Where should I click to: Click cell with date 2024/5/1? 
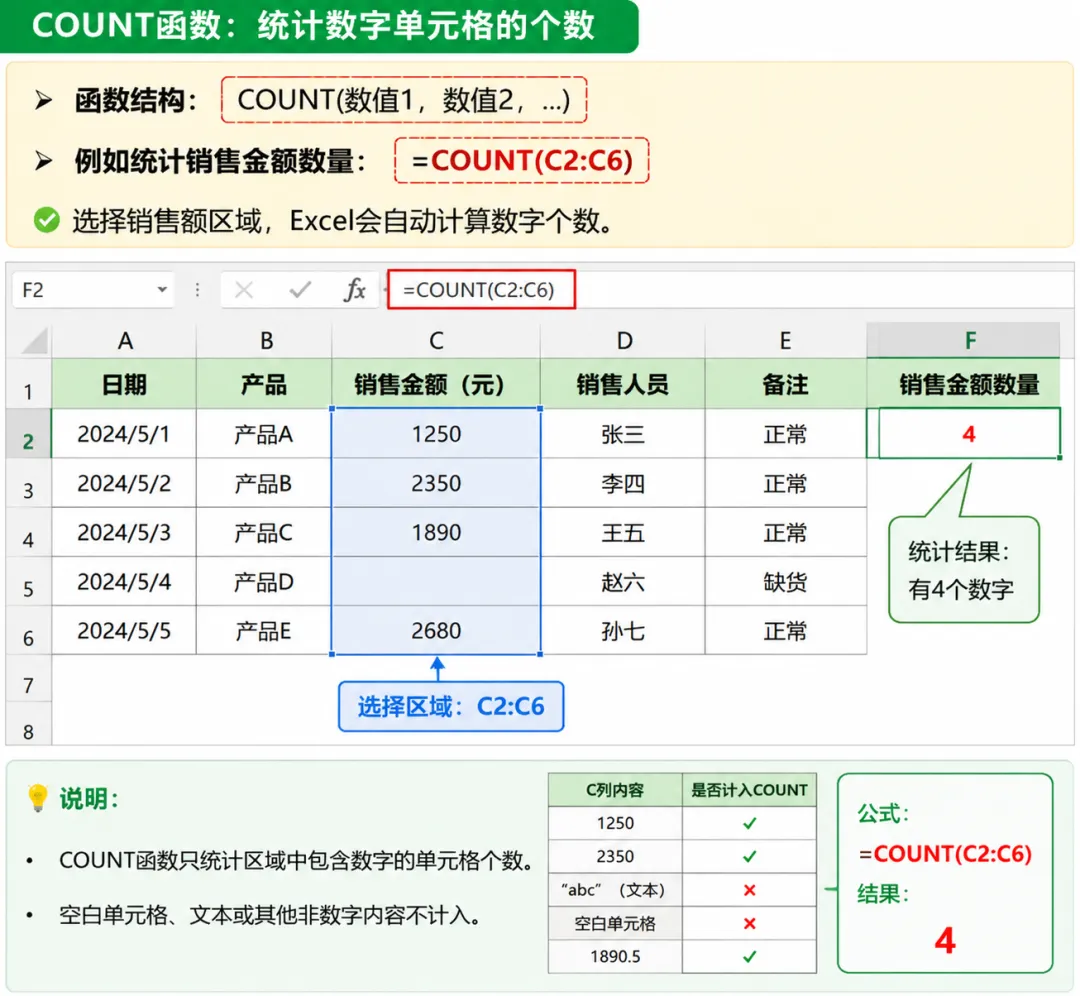(125, 434)
